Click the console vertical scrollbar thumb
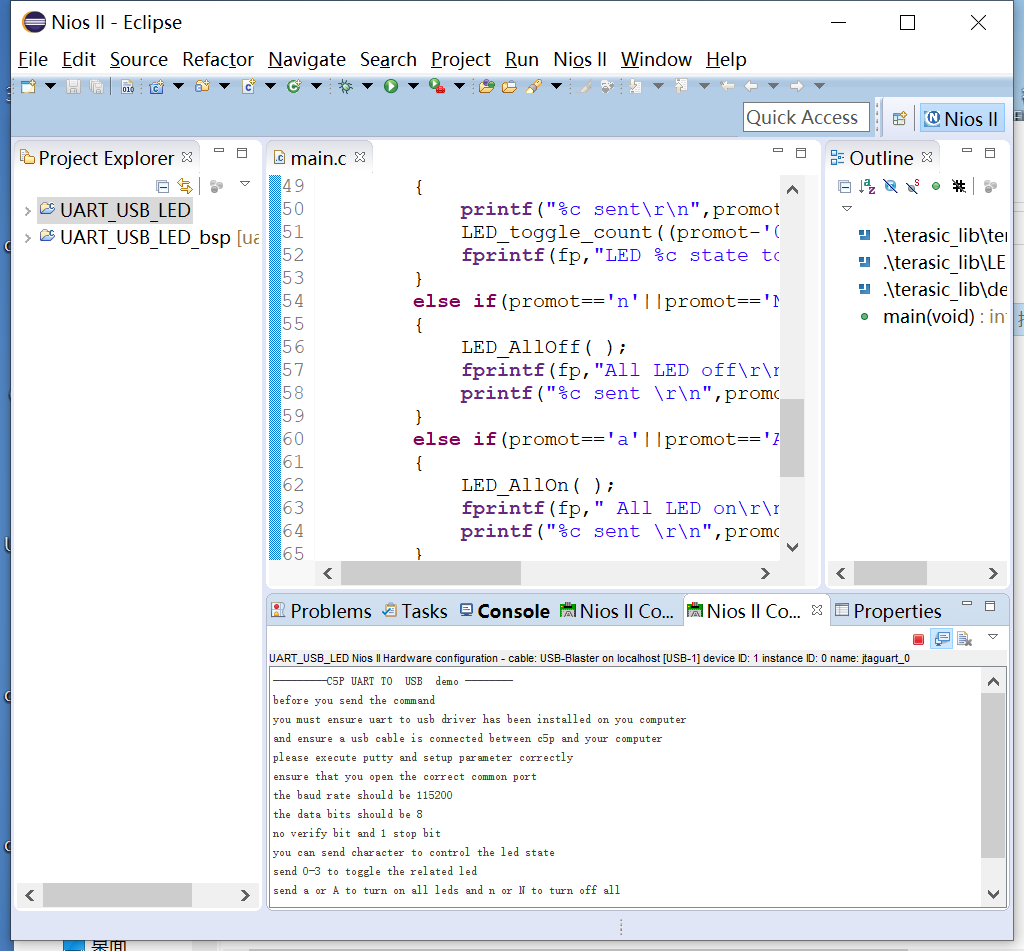Screen dimensions: 1024x951 tap(993, 775)
